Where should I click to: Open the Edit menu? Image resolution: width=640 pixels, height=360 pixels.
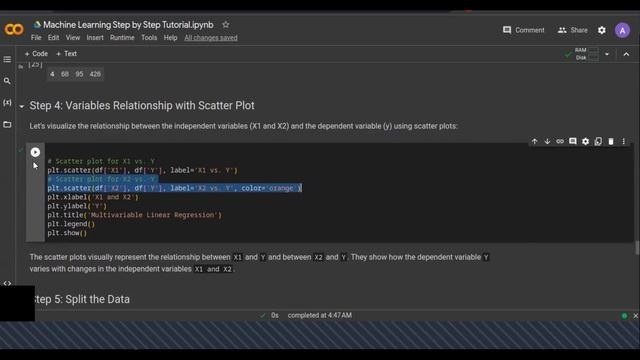pyautogui.click(x=53, y=38)
